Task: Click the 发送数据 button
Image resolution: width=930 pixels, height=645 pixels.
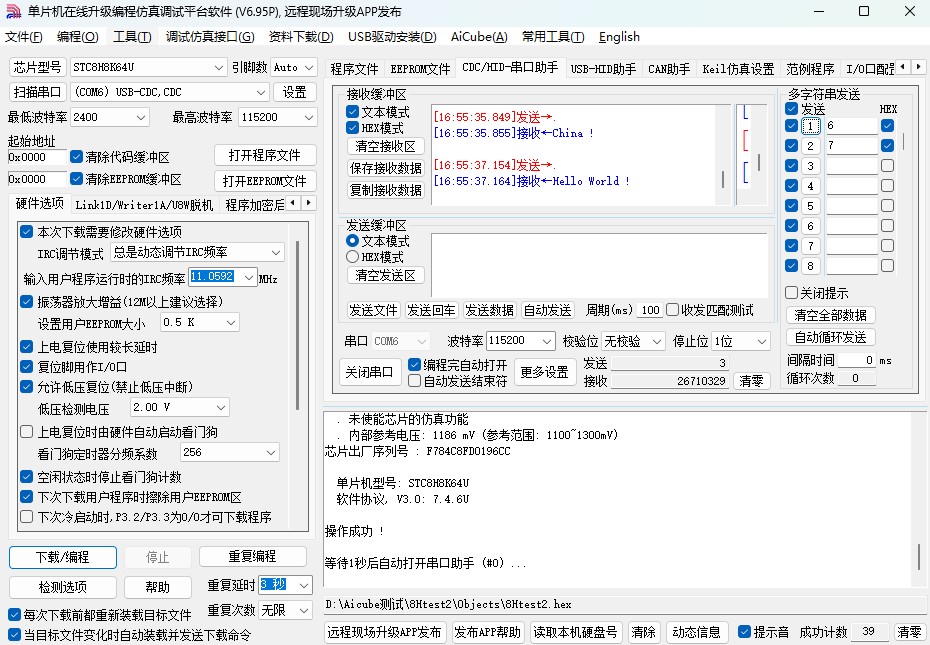Action: click(489, 310)
